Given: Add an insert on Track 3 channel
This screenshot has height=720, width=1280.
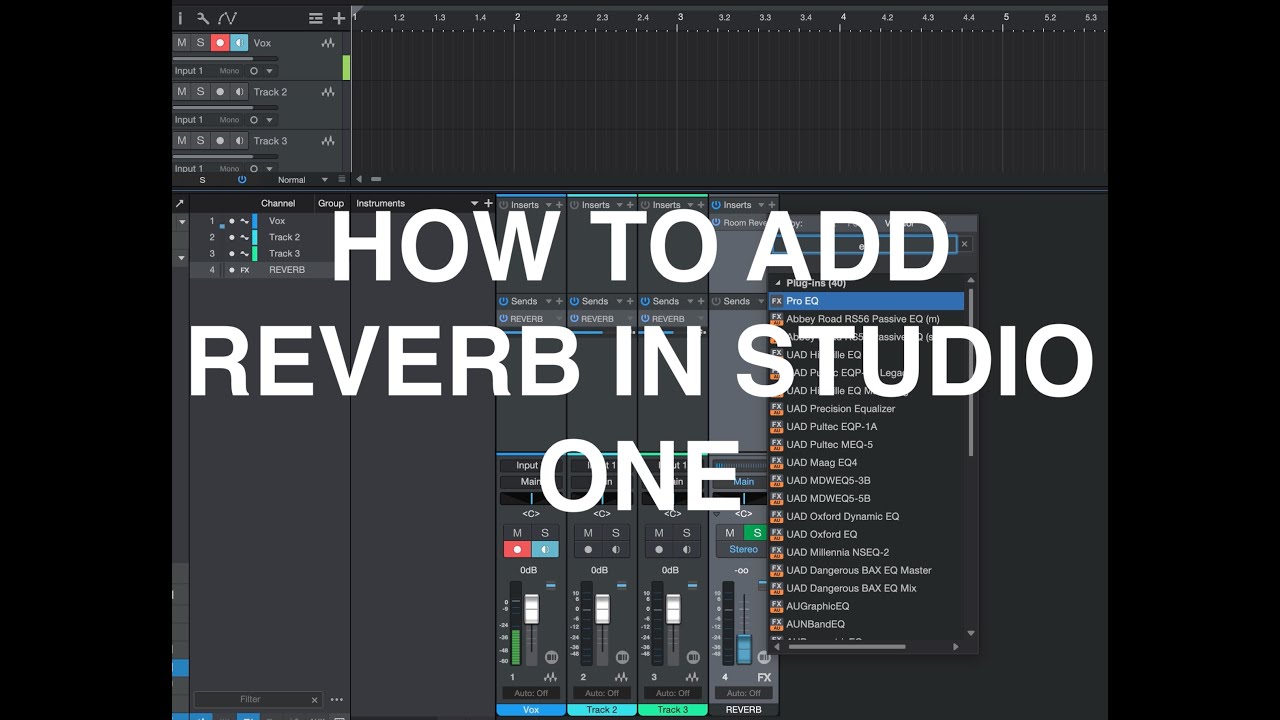Looking at the screenshot, I should point(701,205).
